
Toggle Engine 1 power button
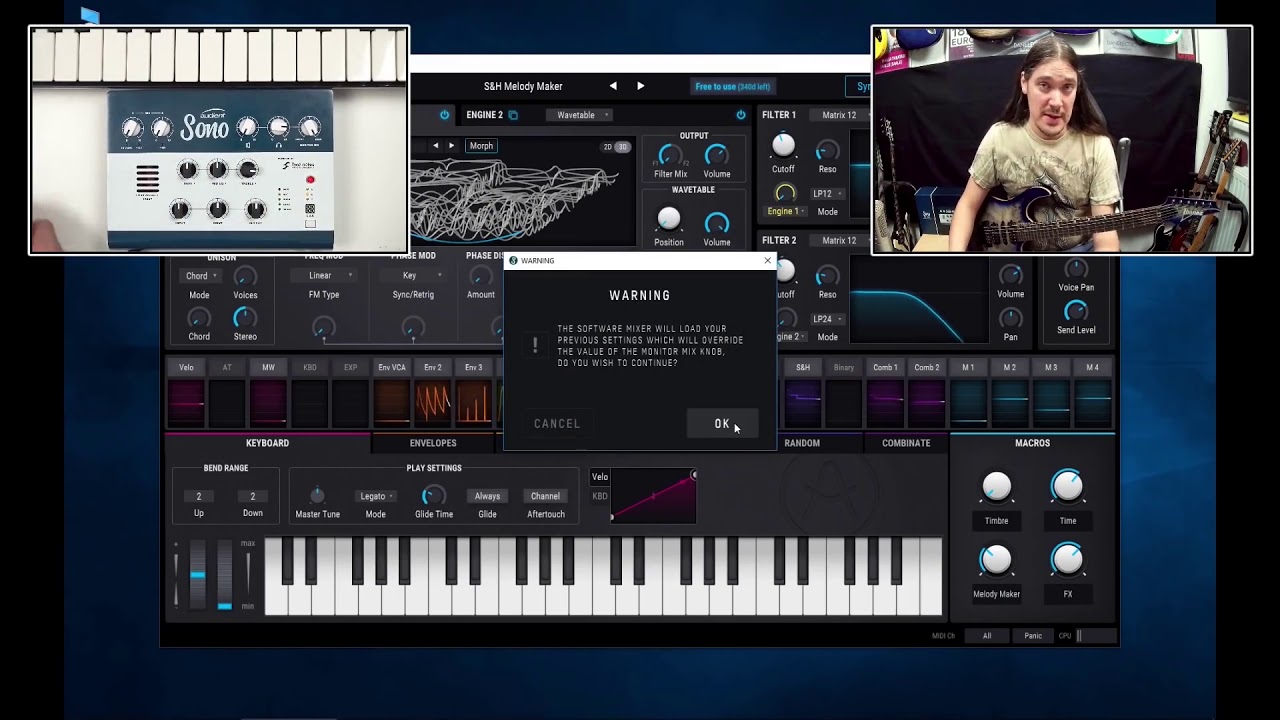444,115
